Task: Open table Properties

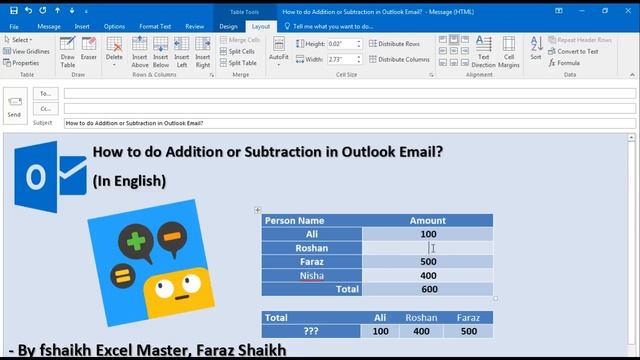Action: click(21, 63)
